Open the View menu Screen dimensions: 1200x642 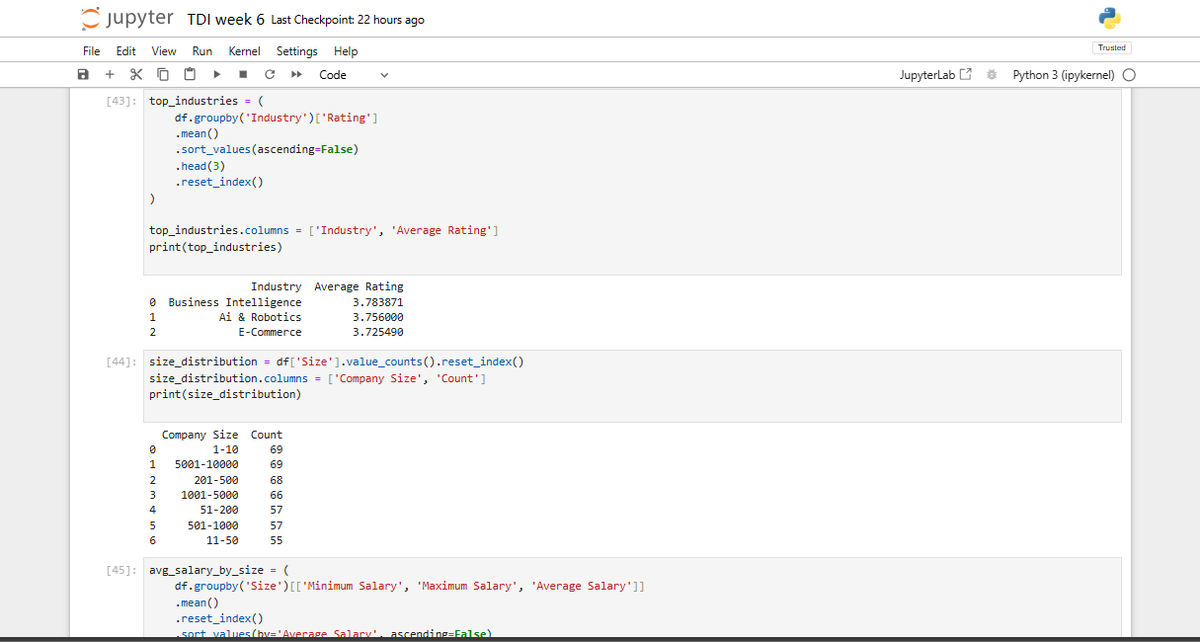click(x=164, y=51)
